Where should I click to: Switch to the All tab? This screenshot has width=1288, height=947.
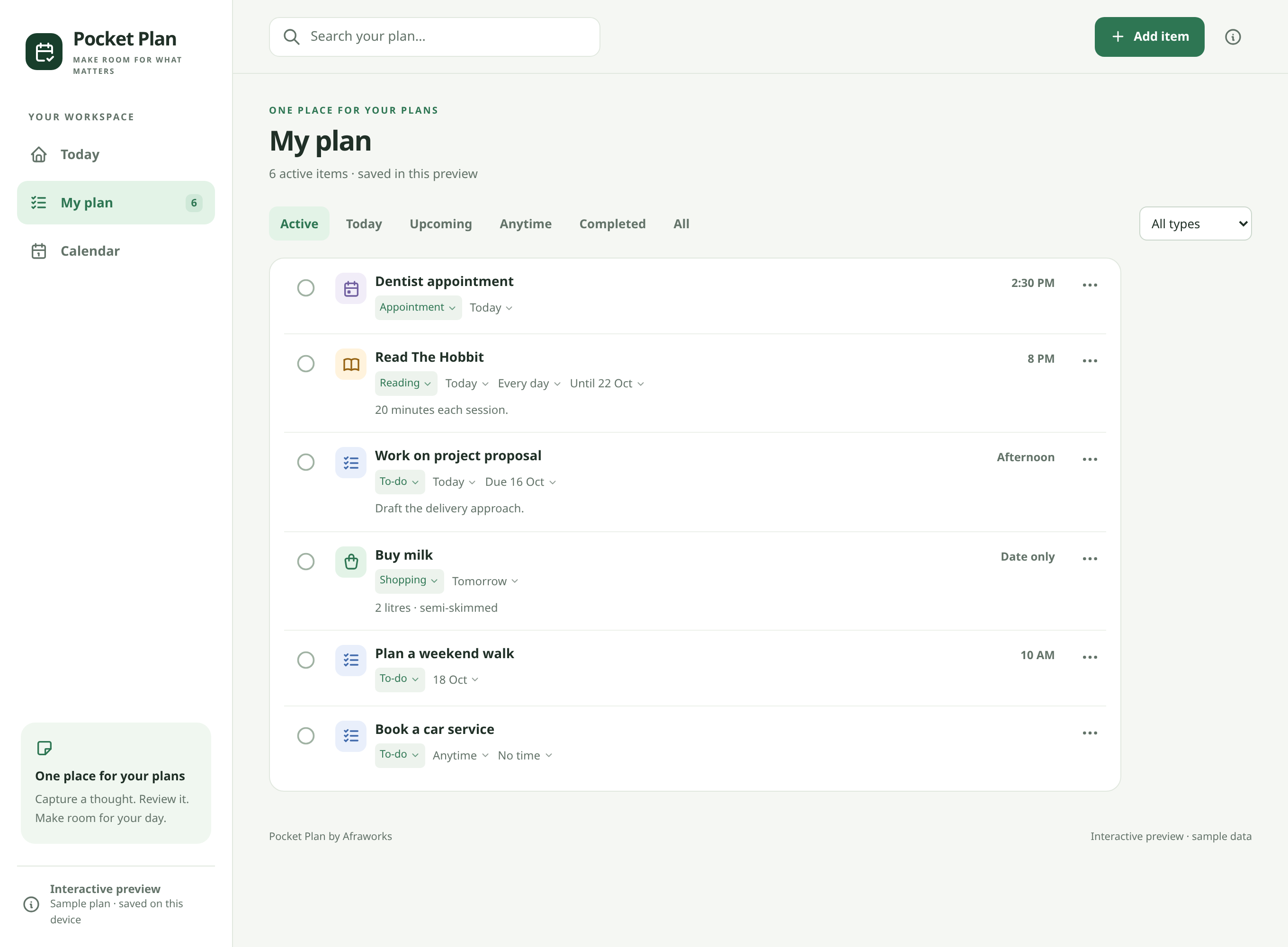click(x=681, y=223)
